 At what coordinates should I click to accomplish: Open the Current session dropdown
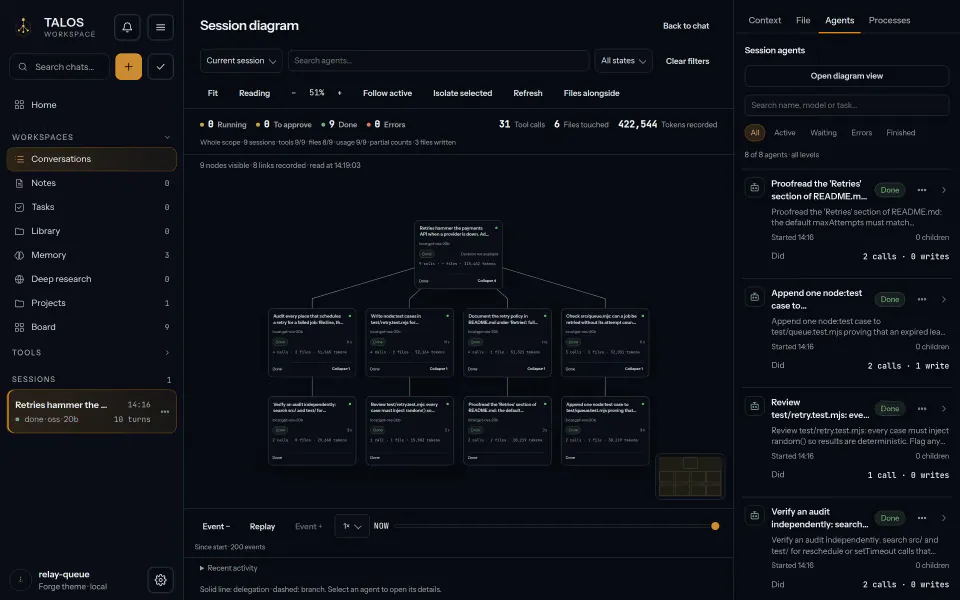(241, 61)
